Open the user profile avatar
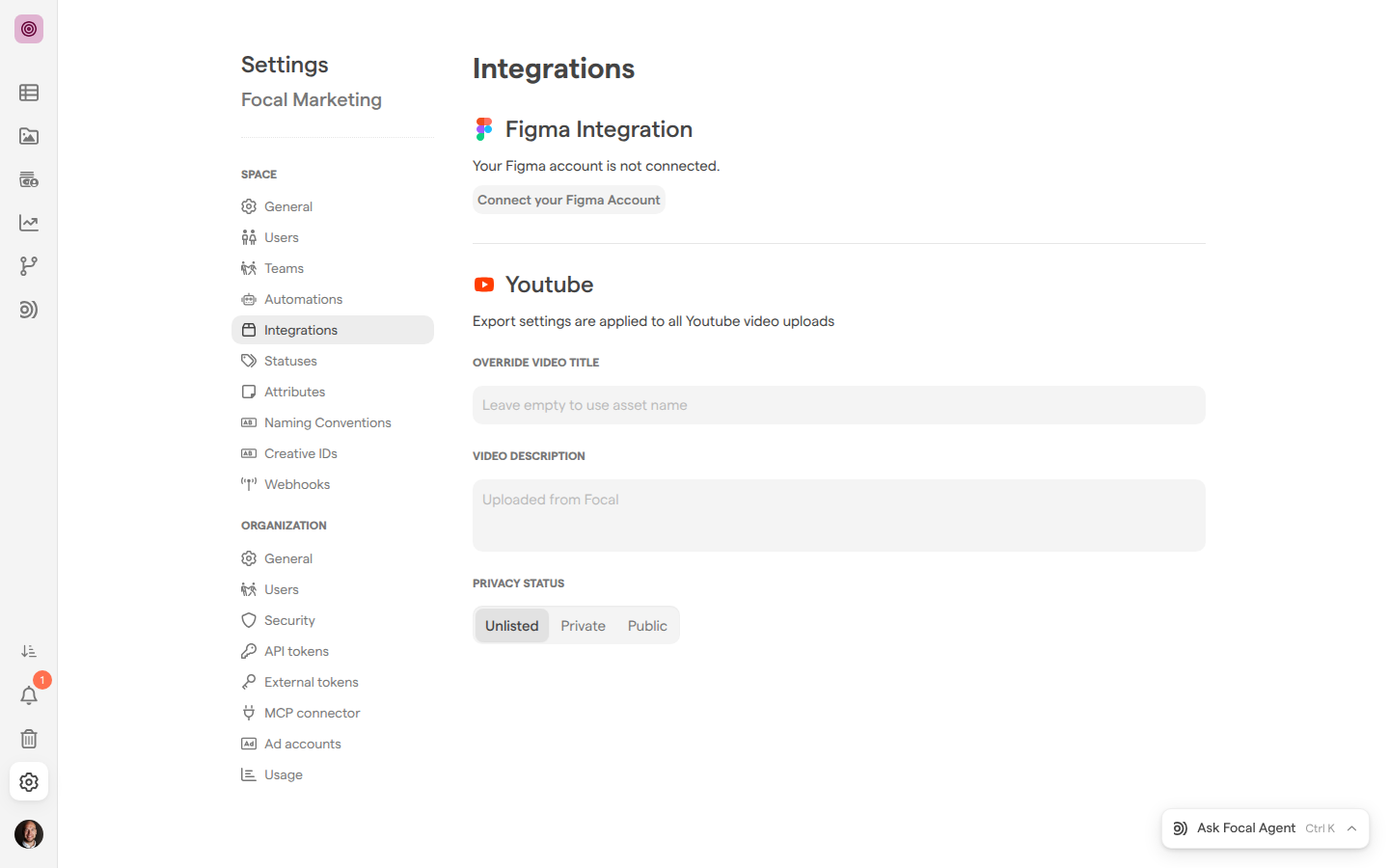The image size is (1389, 868). [x=29, y=834]
